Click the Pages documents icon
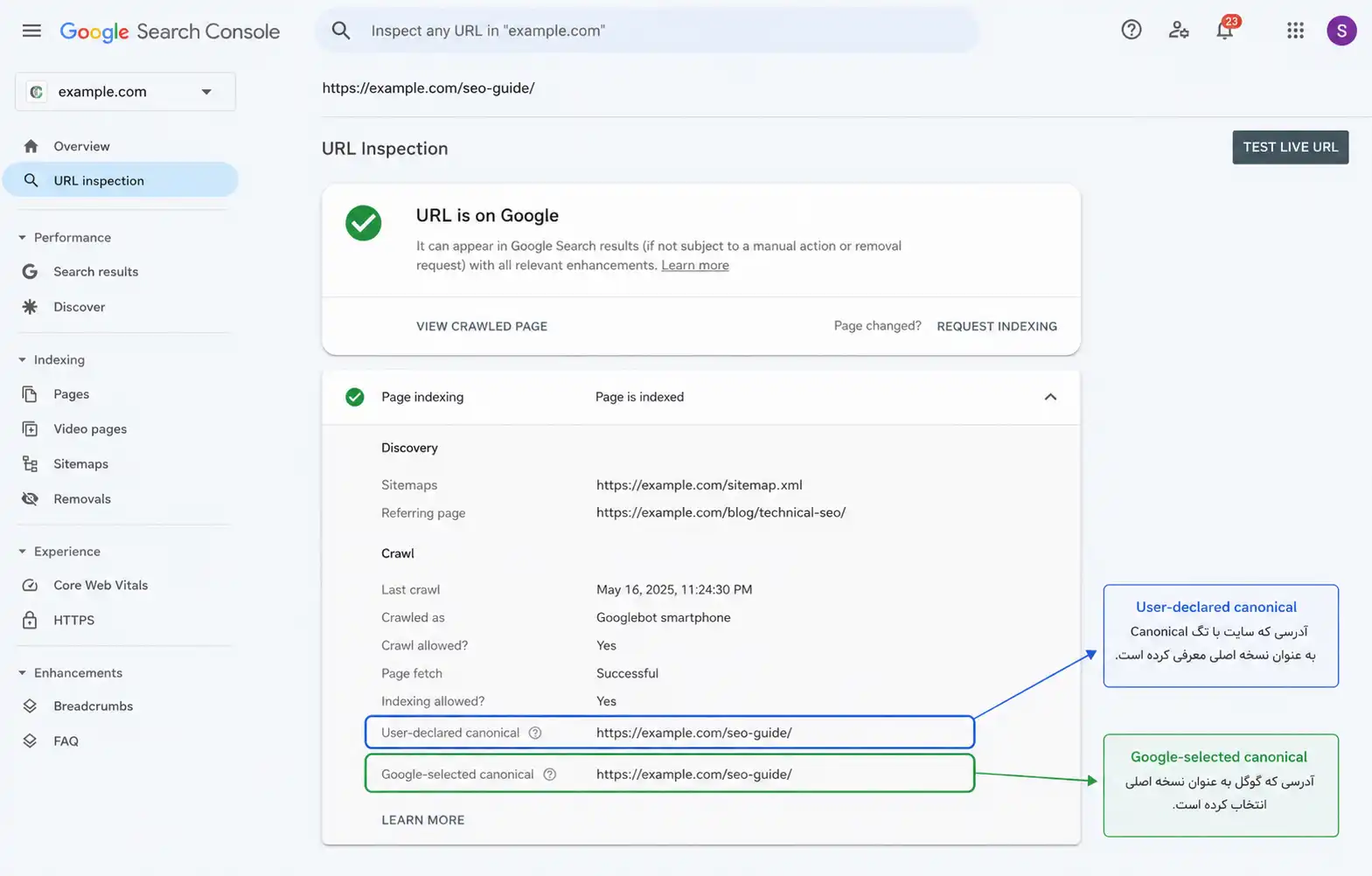Screen dimensions: 1372x876 pyautogui.click(x=30, y=394)
